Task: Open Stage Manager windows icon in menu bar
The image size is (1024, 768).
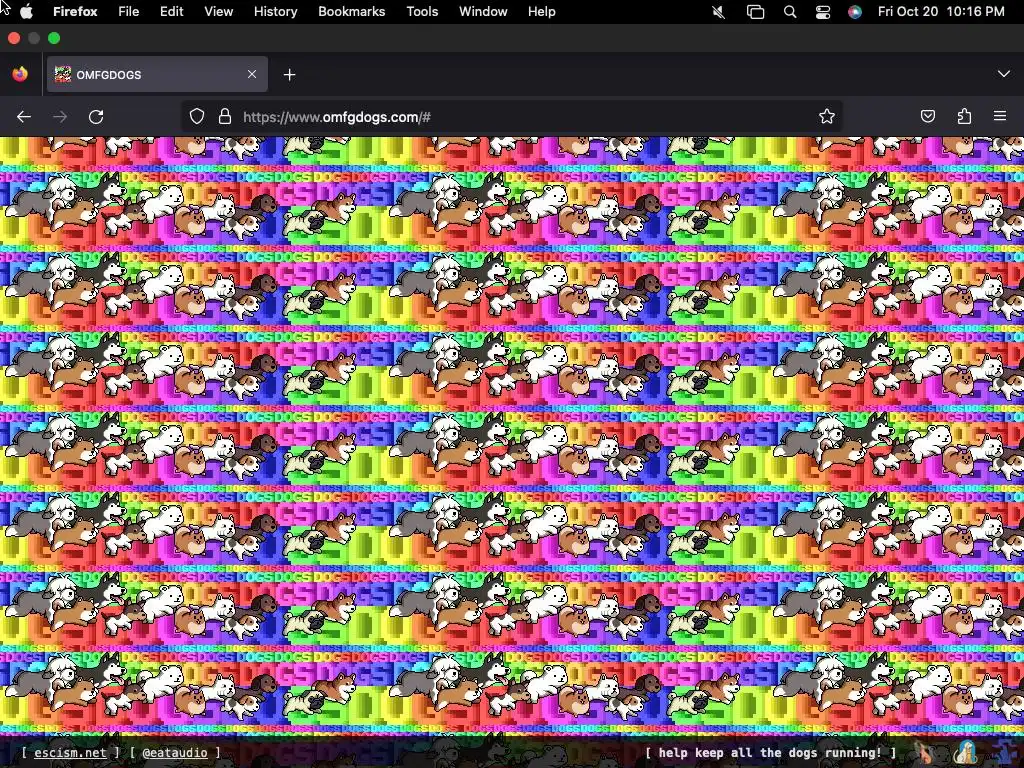Action: [755, 12]
